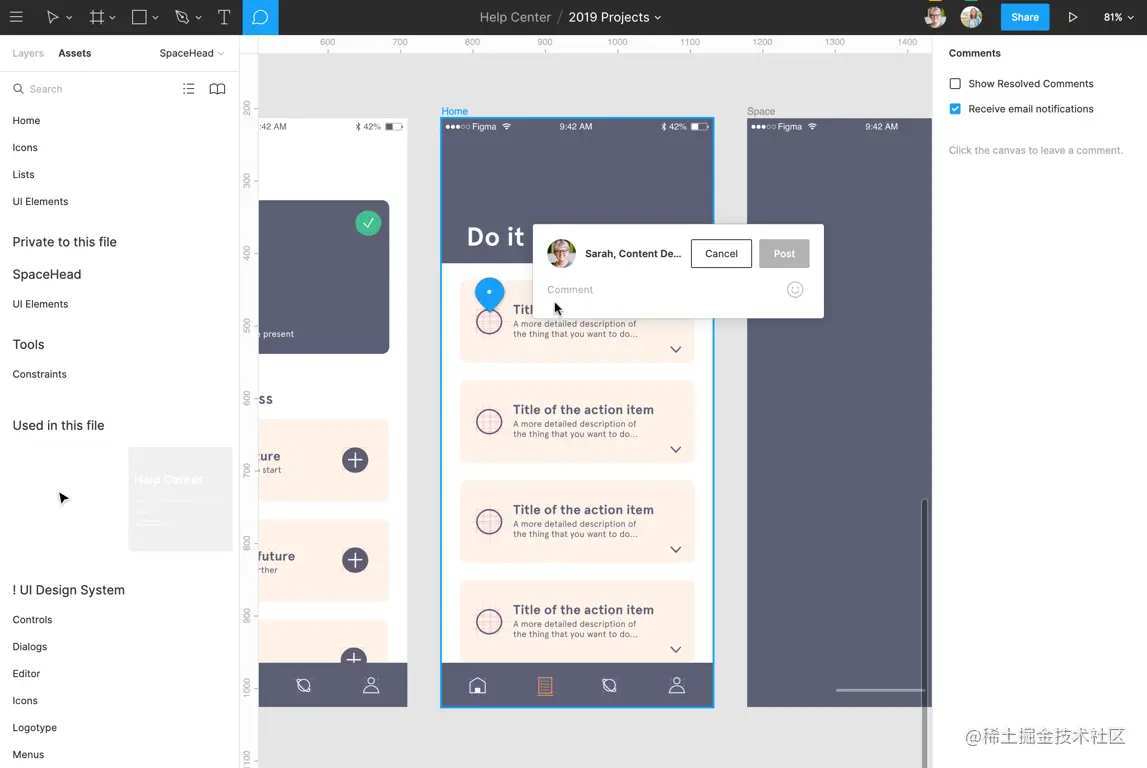Open the Lists assets category
This screenshot has width=1147, height=768.
tap(23, 174)
